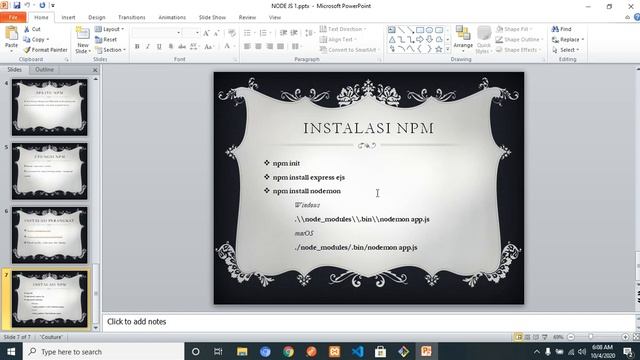The width and height of the screenshot is (640, 360).
Task: Toggle text Shadow formatting
Action: click(171, 47)
